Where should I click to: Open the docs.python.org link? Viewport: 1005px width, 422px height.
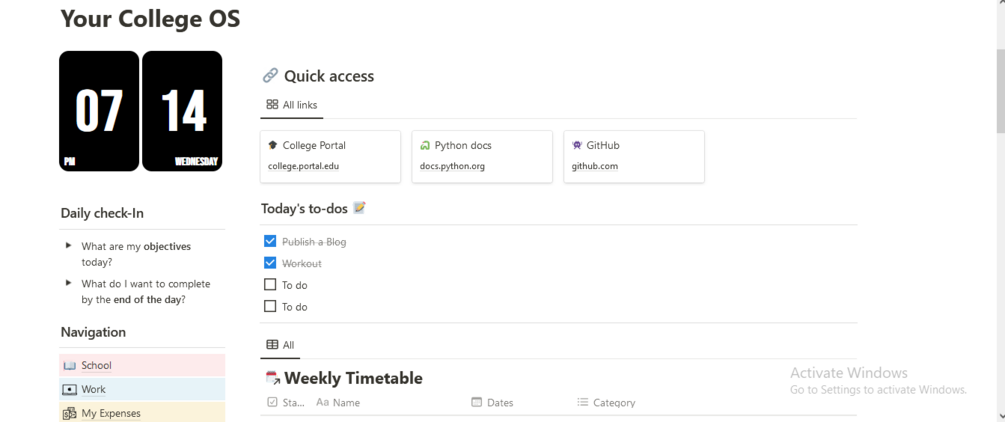coord(452,166)
